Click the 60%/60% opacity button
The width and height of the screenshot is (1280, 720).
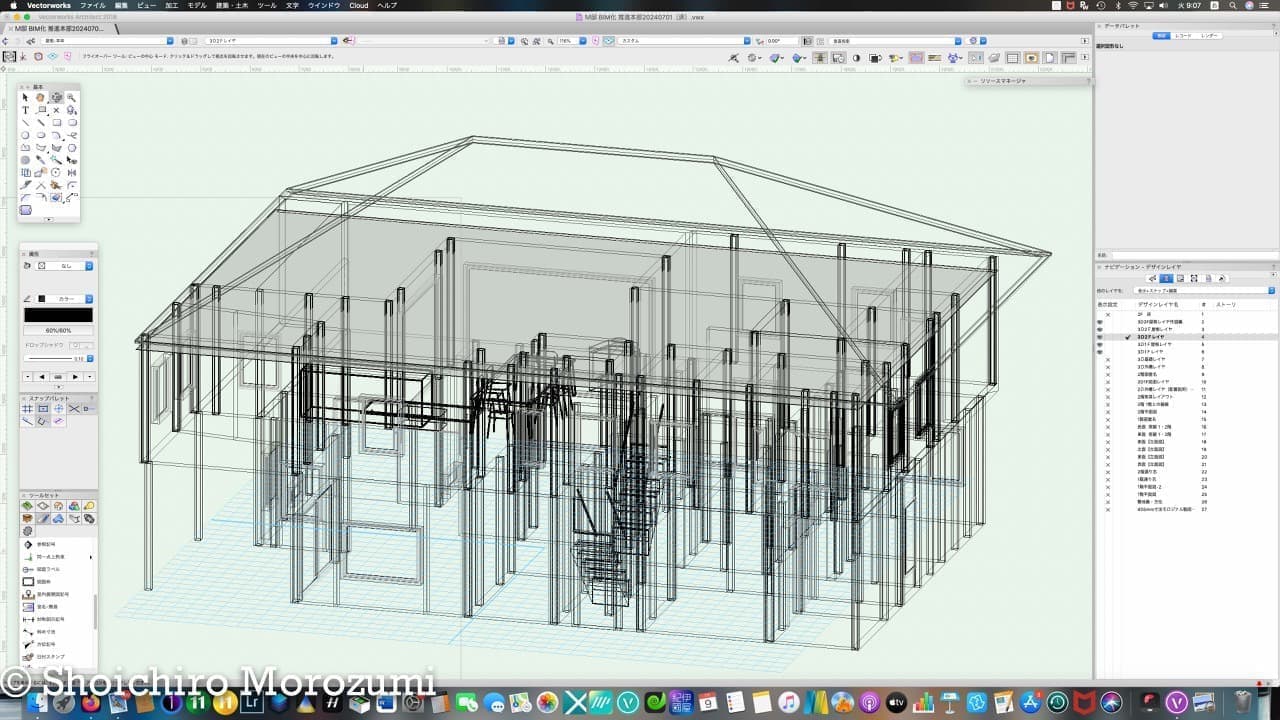coord(58,330)
